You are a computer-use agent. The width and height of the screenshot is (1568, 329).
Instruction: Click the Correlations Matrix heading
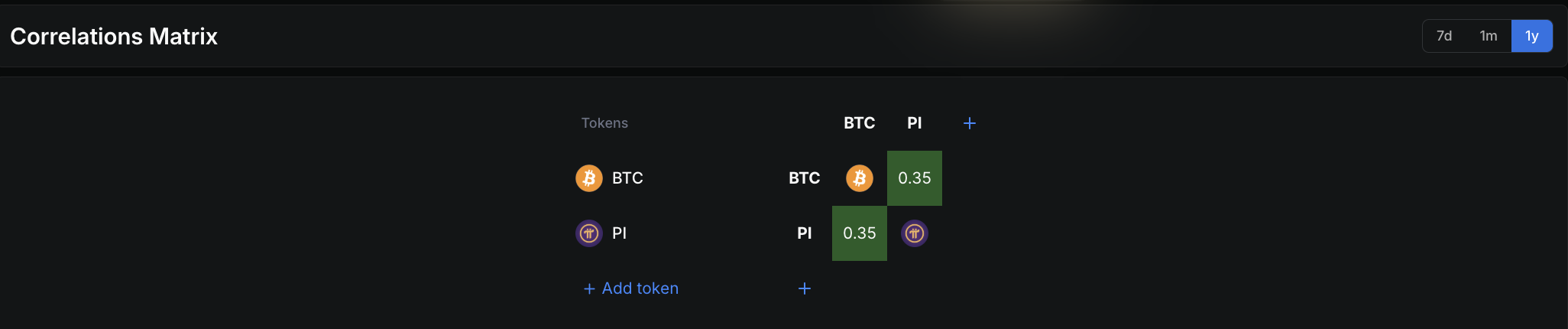(x=114, y=36)
